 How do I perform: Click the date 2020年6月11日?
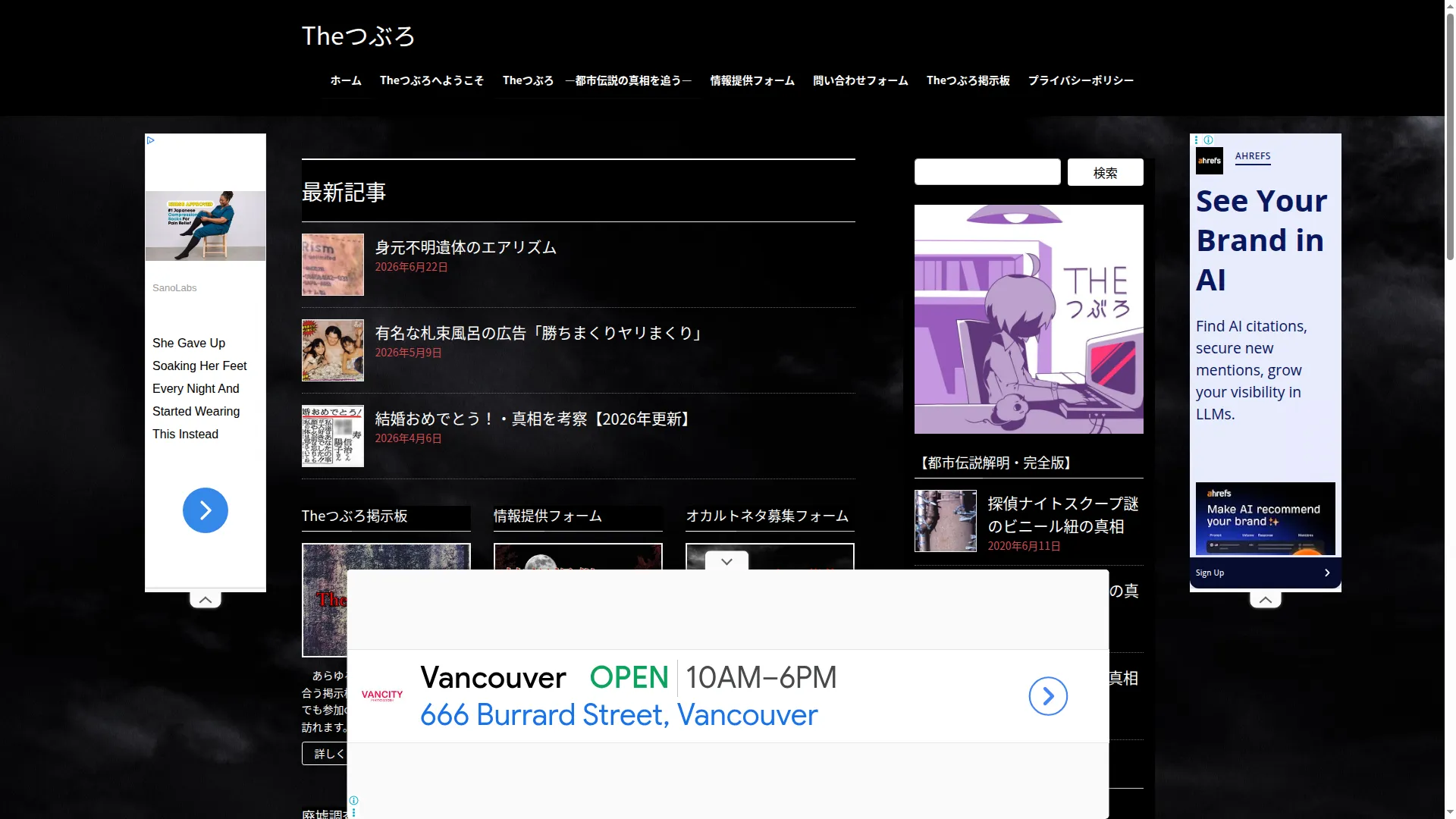point(1024,547)
